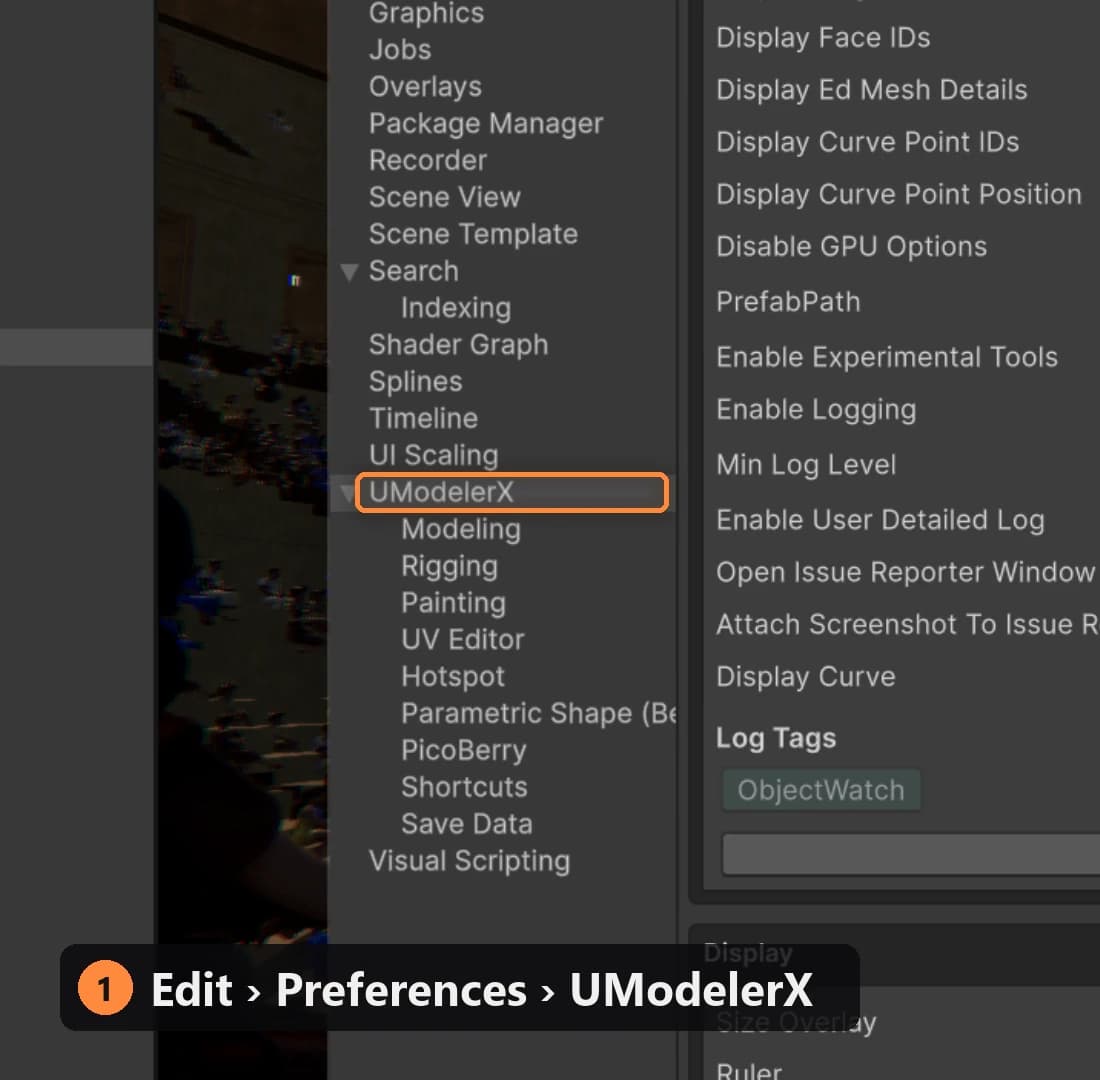Click the ObjectWatch log tag

pos(821,791)
